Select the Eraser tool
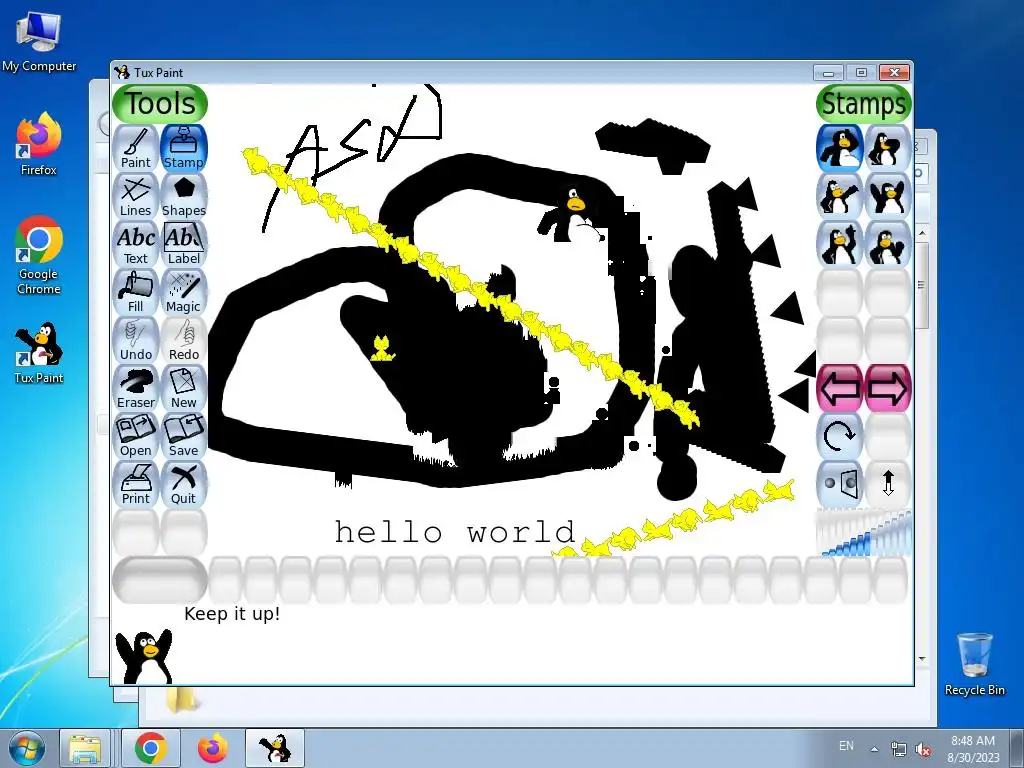 (x=136, y=388)
